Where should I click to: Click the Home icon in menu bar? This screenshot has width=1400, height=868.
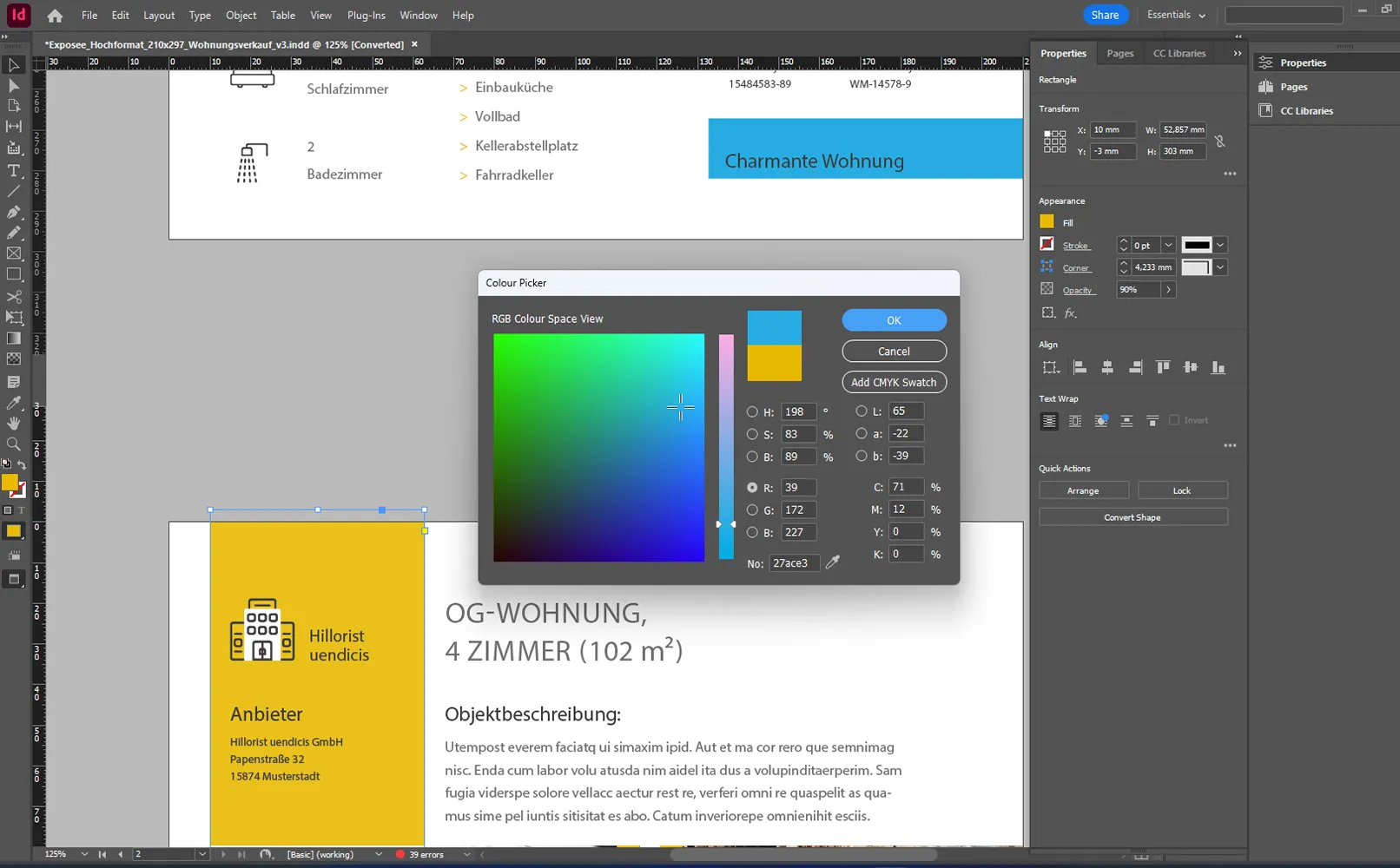pyautogui.click(x=55, y=16)
